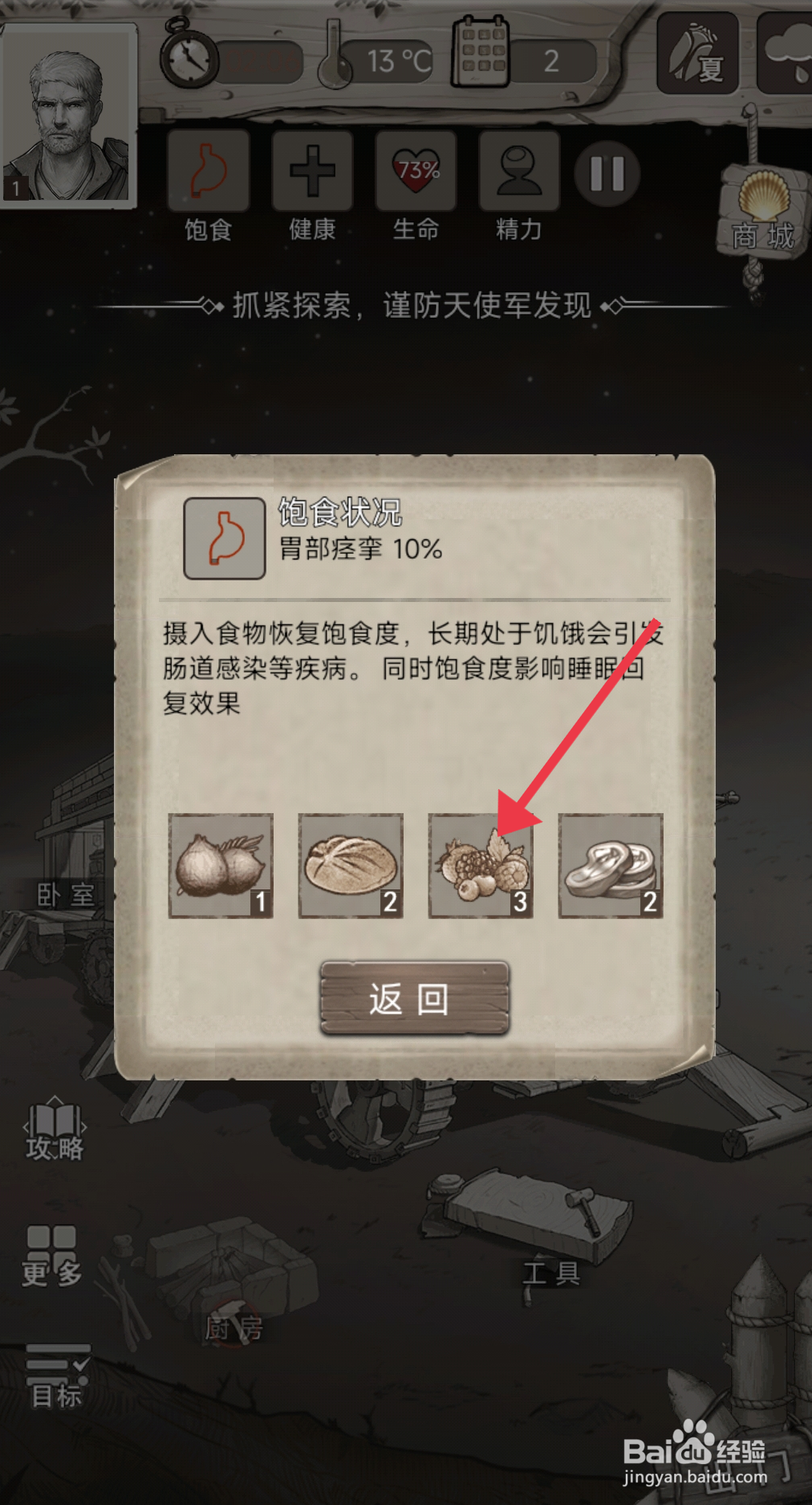Click the 返回 return button
The image size is (812, 1505).
click(414, 998)
